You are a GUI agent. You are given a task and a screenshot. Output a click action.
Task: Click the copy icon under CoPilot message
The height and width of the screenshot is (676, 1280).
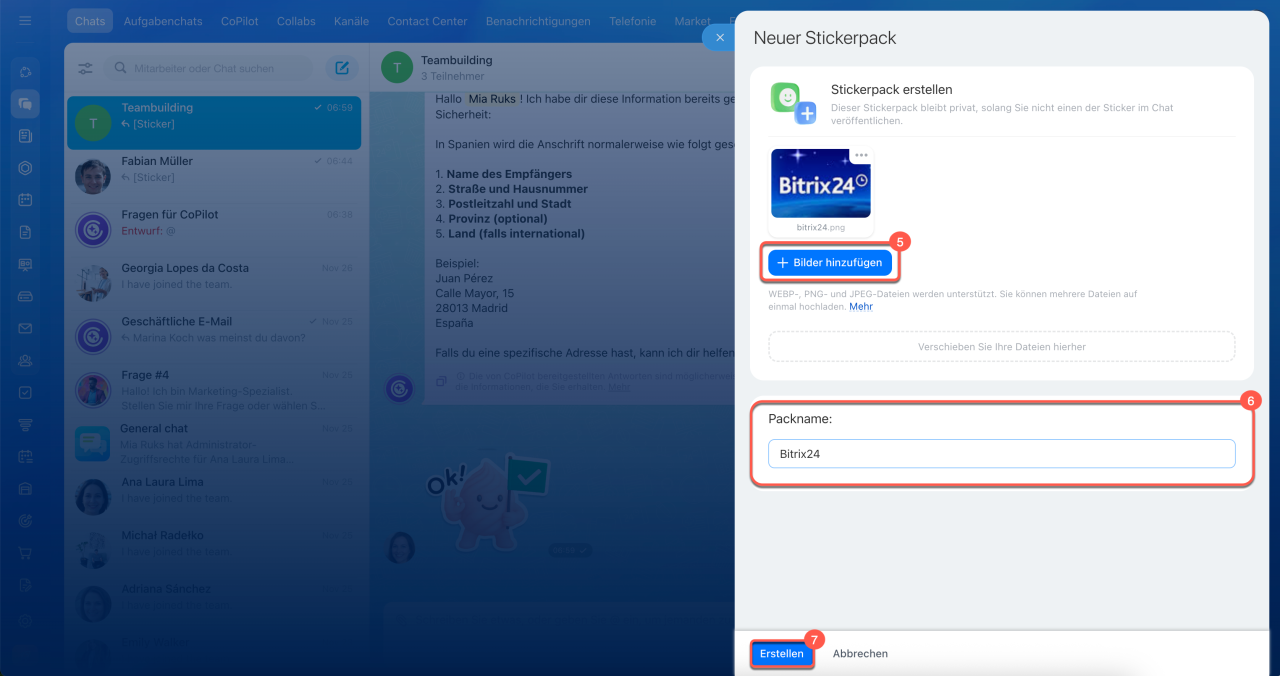442,382
